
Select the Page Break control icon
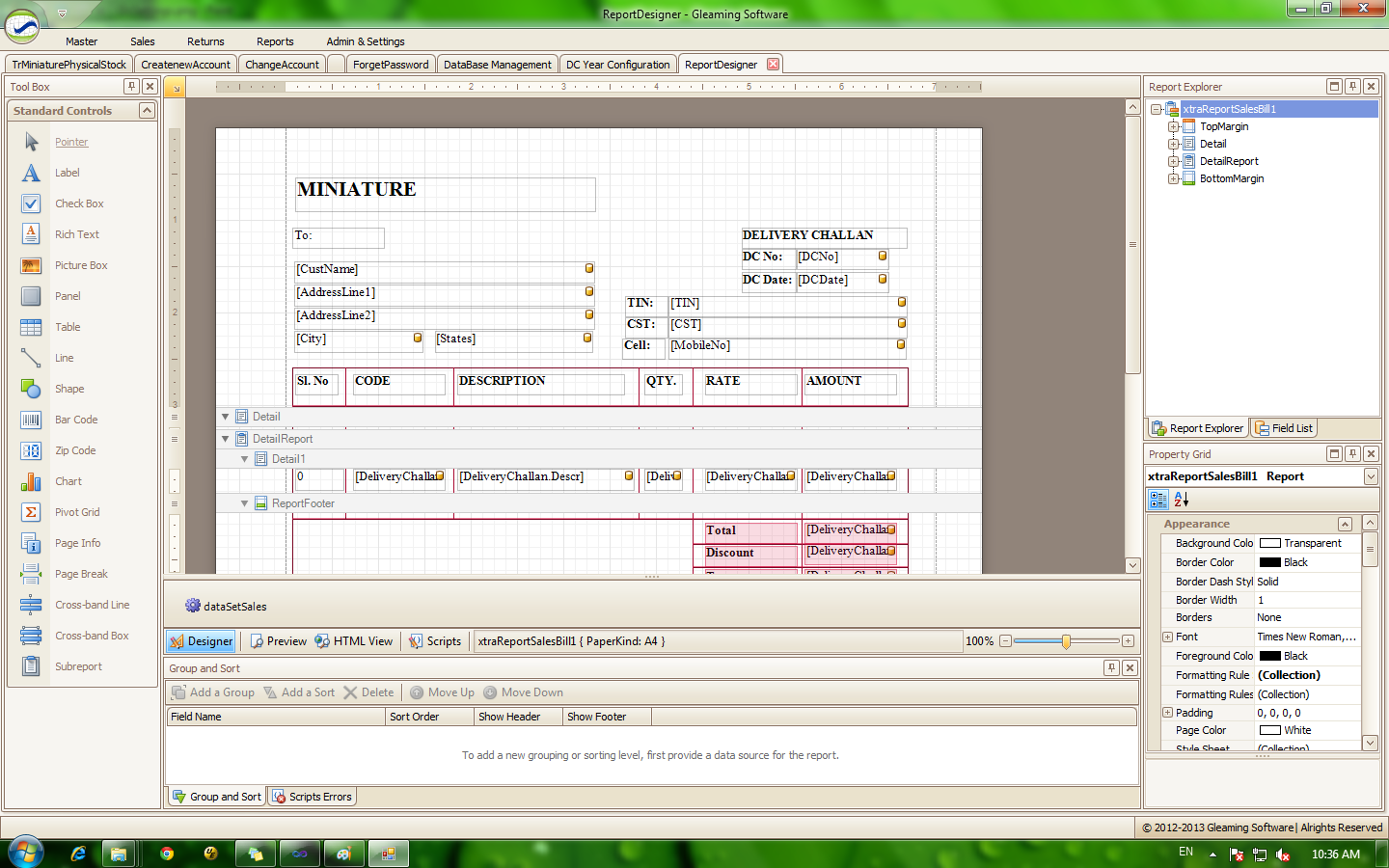pyautogui.click(x=31, y=574)
